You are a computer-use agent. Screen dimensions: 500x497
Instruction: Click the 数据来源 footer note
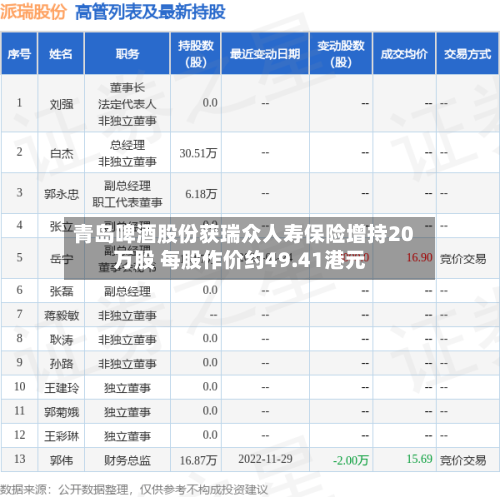point(134,490)
